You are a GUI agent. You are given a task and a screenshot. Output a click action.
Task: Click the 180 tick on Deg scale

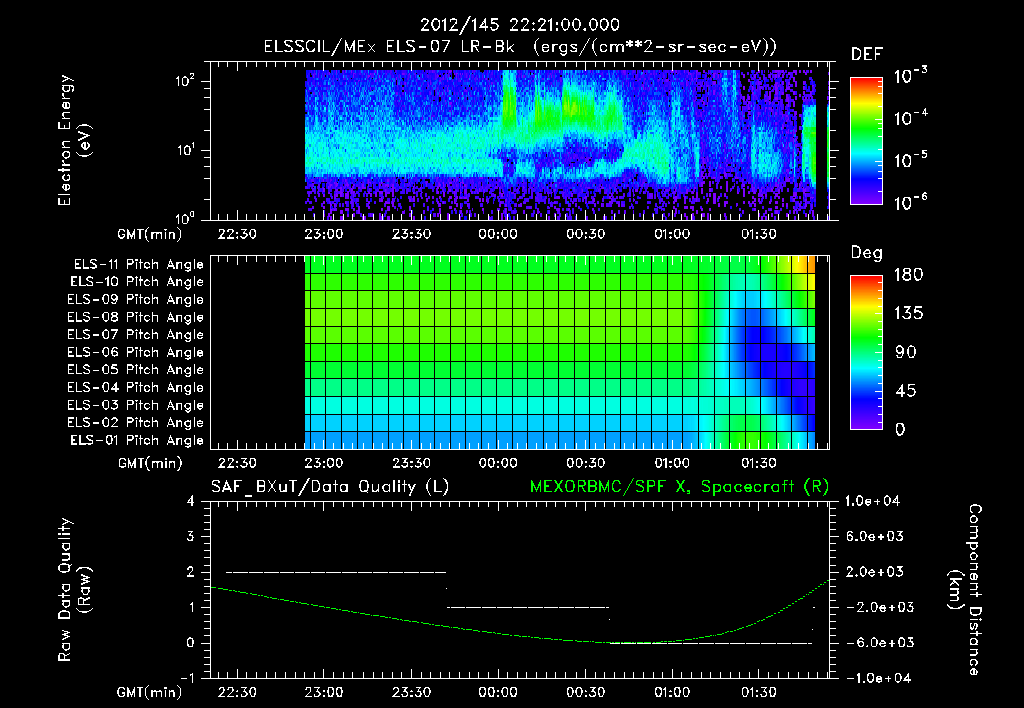[x=908, y=275]
